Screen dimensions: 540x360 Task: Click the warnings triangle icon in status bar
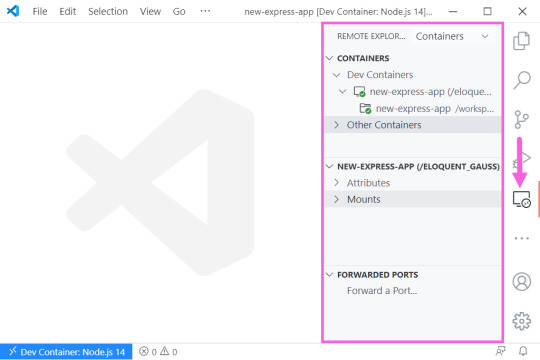[165, 351]
